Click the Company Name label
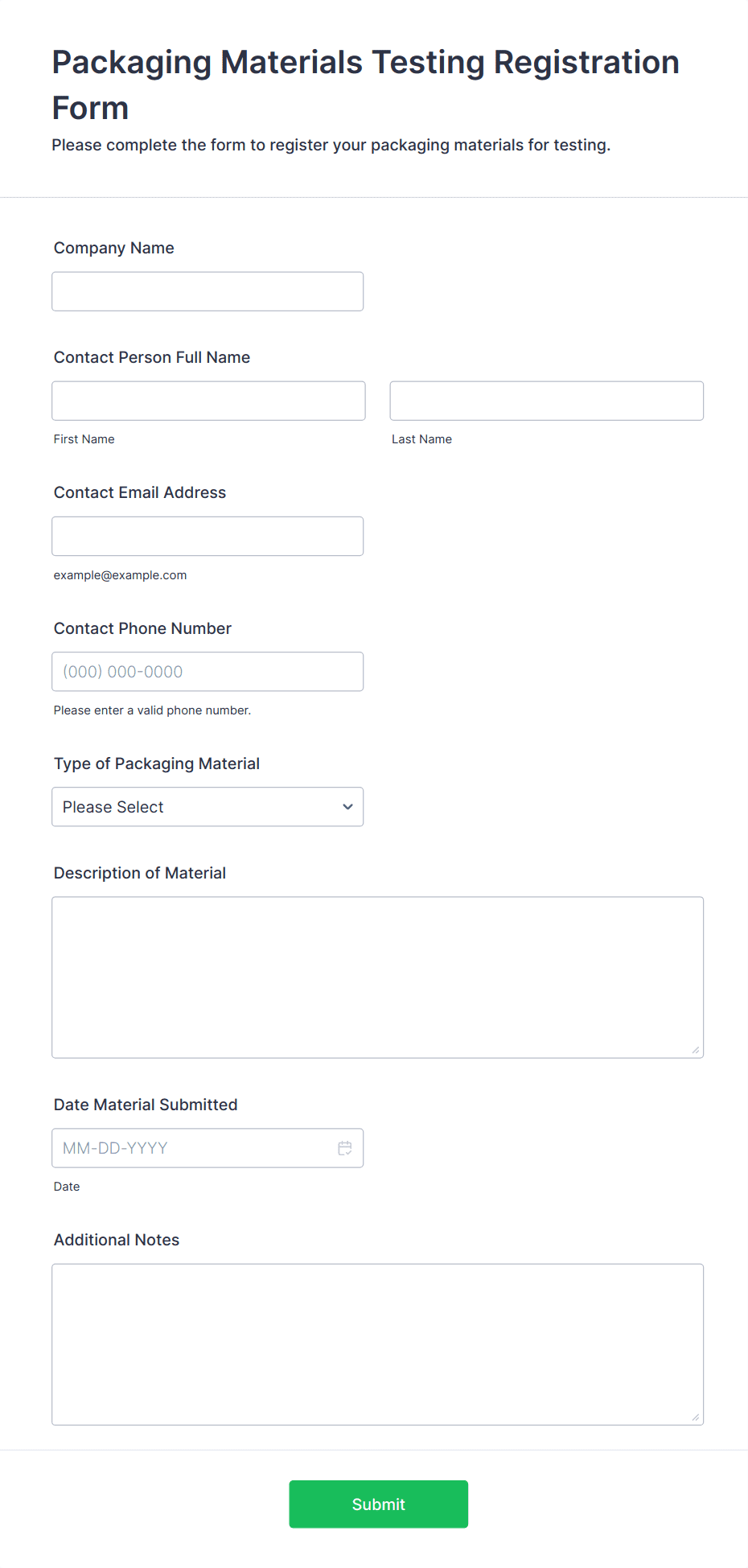Screen dimensions: 748x1568 (x=114, y=248)
